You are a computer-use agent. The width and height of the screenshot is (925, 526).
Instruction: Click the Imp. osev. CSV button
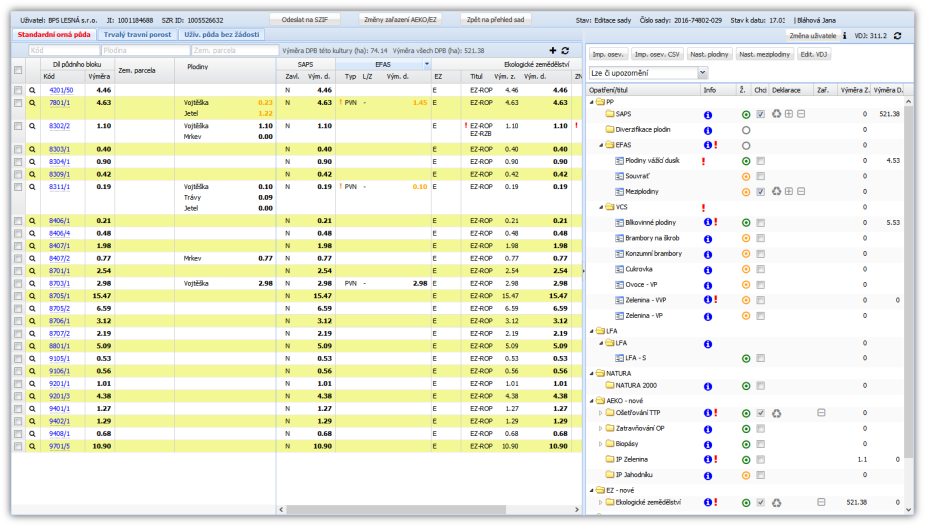(x=657, y=54)
